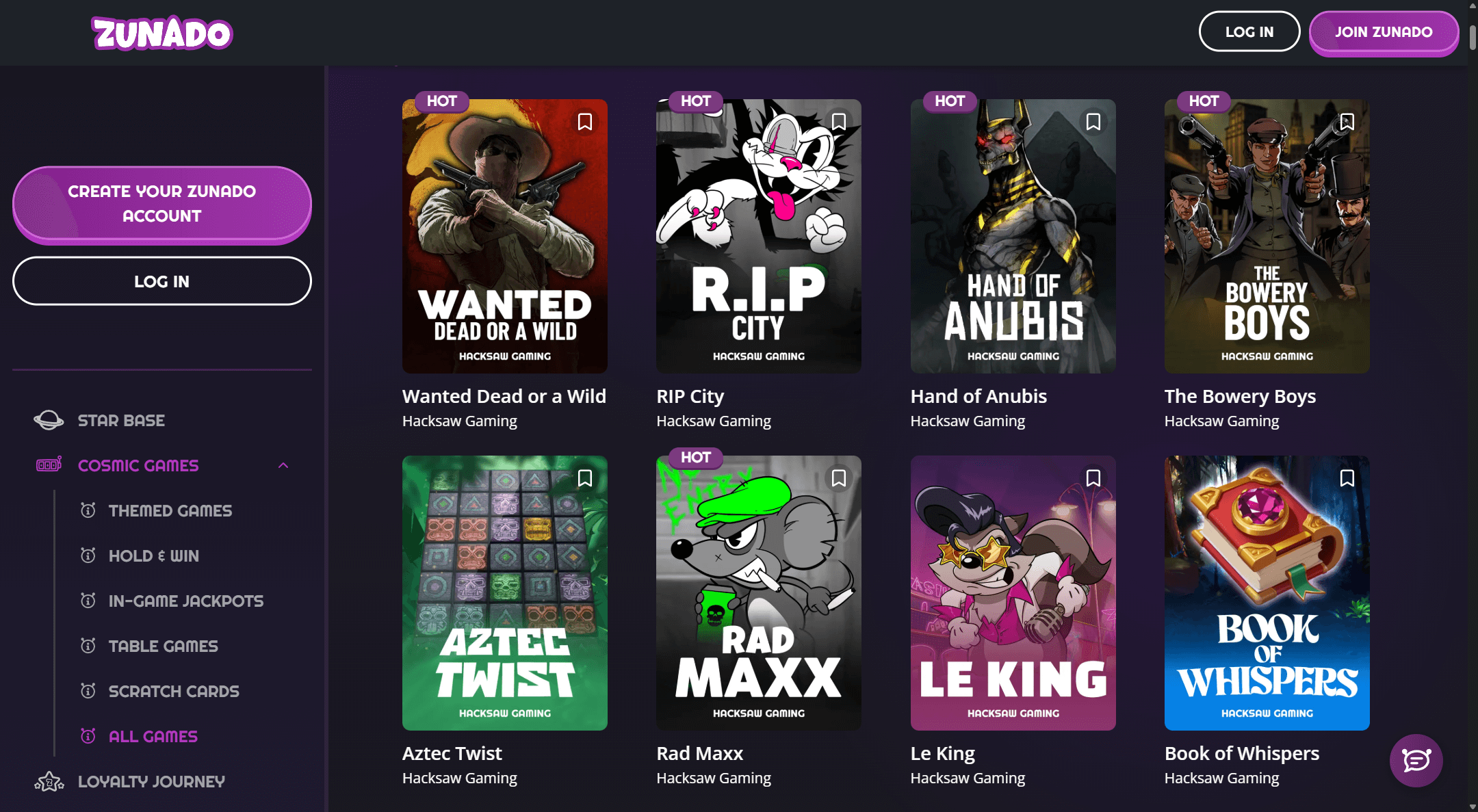
Task: Toggle bookmark on RIP City game
Action: pyautogui.click(x=839, y=122)
